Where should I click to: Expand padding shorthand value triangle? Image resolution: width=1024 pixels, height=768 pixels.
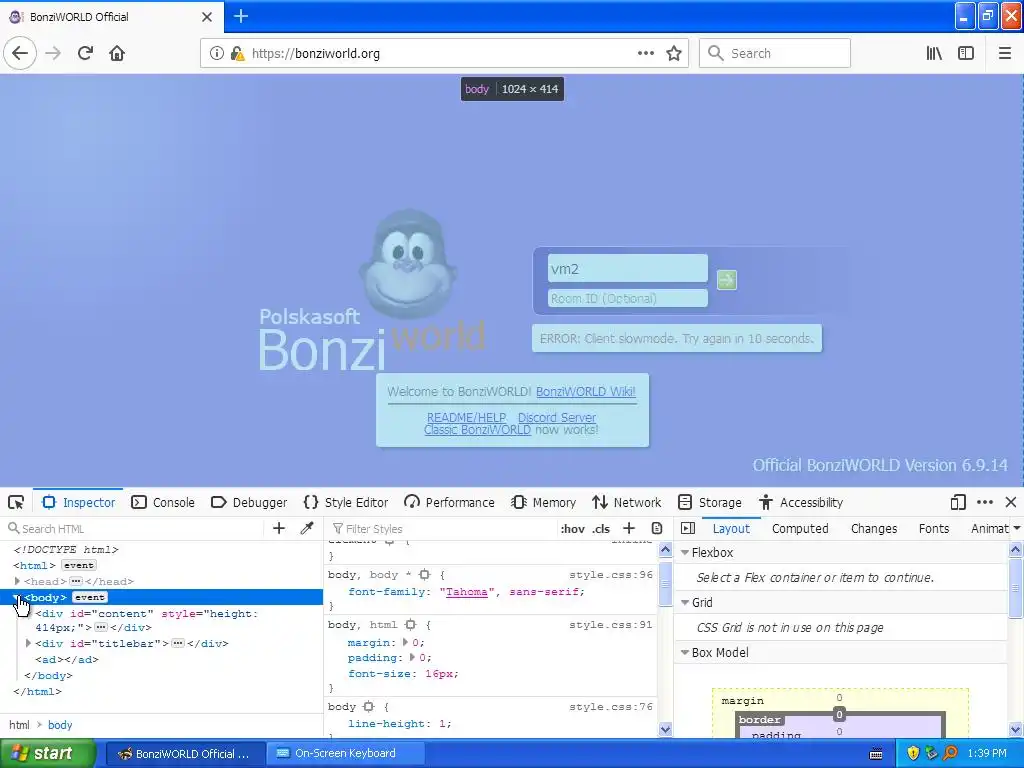[412, 657]
